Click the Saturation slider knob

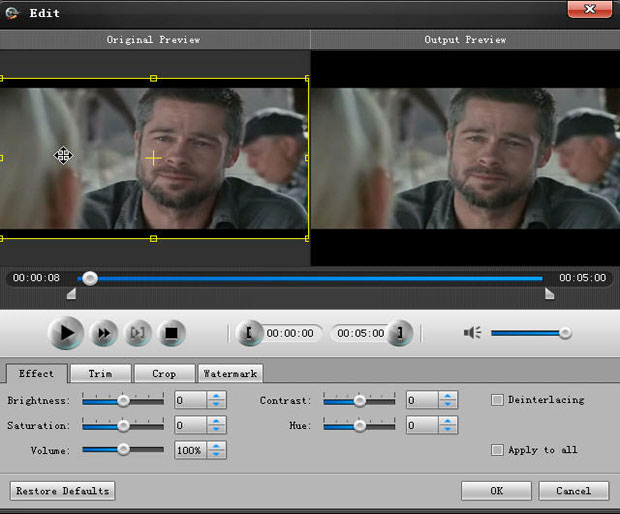point(123,426)
